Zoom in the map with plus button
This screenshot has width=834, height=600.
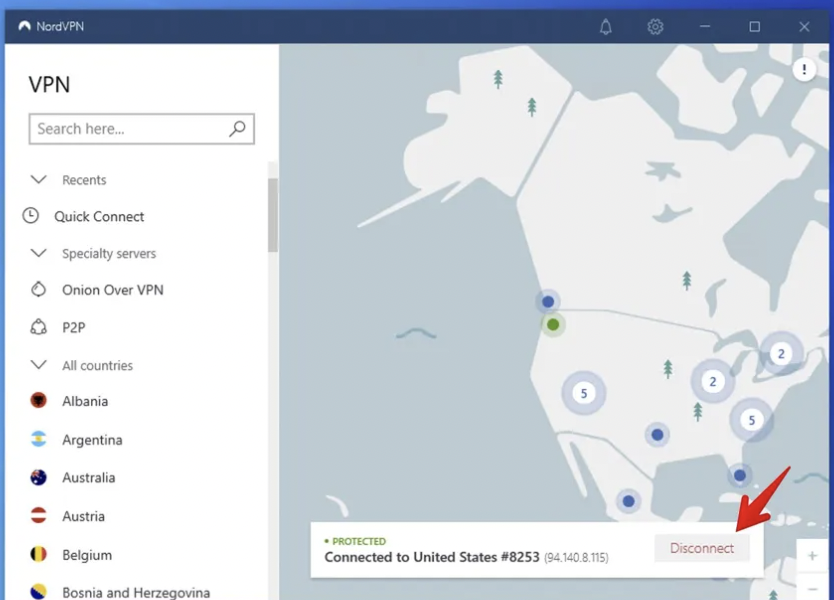point(812,556)
